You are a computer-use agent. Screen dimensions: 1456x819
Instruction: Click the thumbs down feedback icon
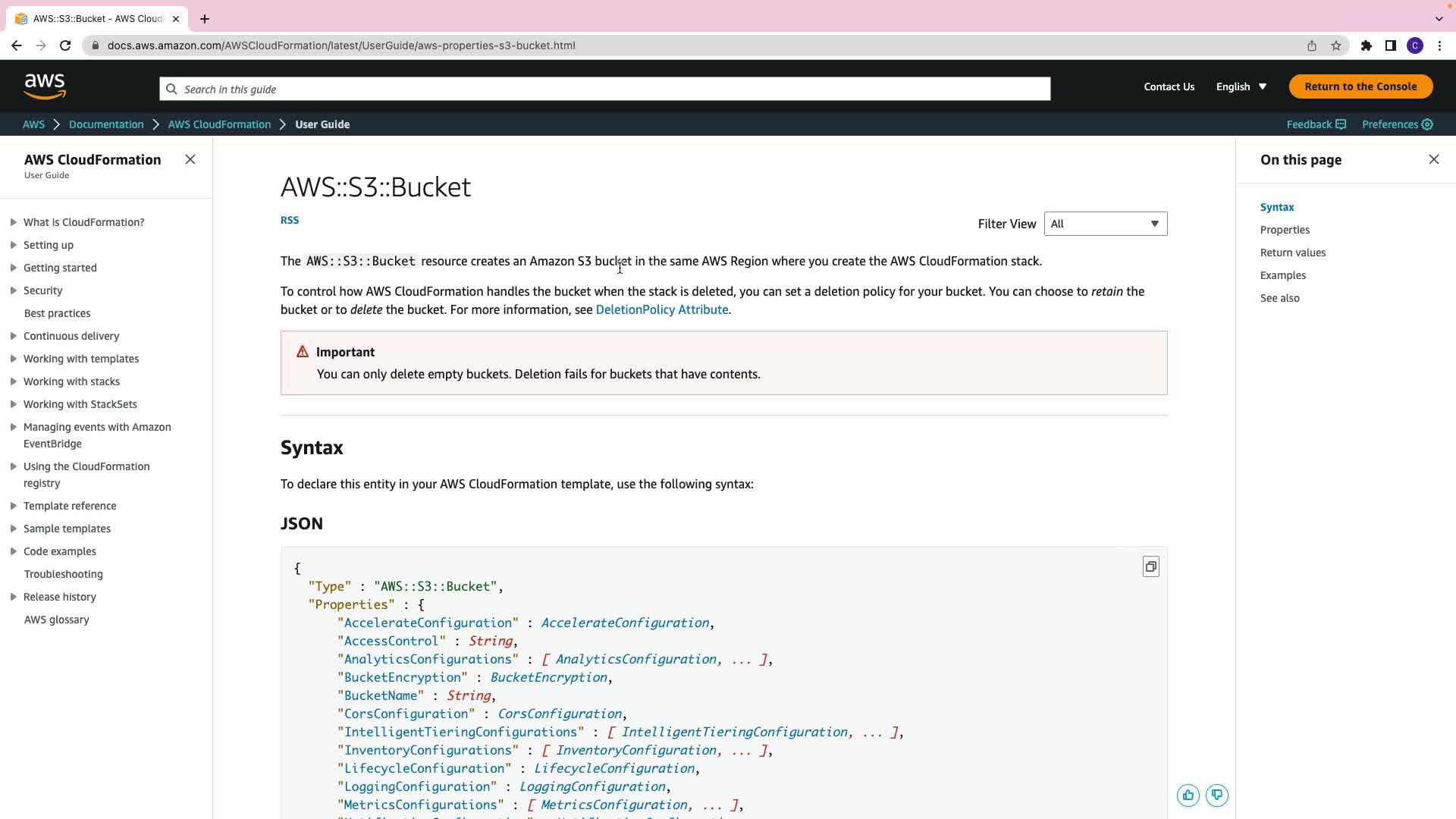tap(1217, 795)
